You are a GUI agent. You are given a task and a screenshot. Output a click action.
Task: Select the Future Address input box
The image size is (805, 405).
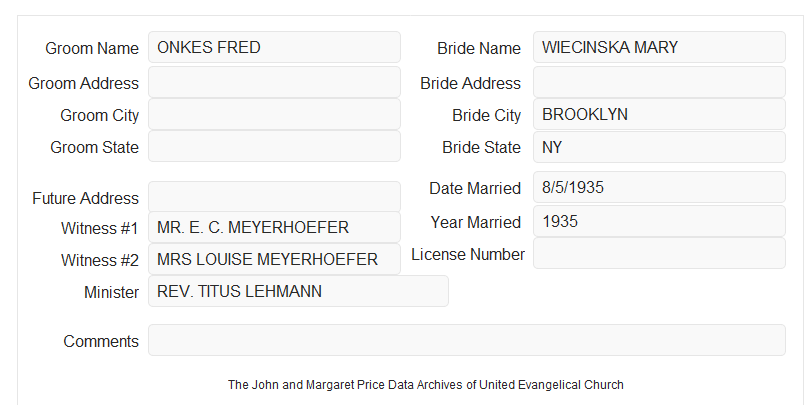[x=274, y=197]
